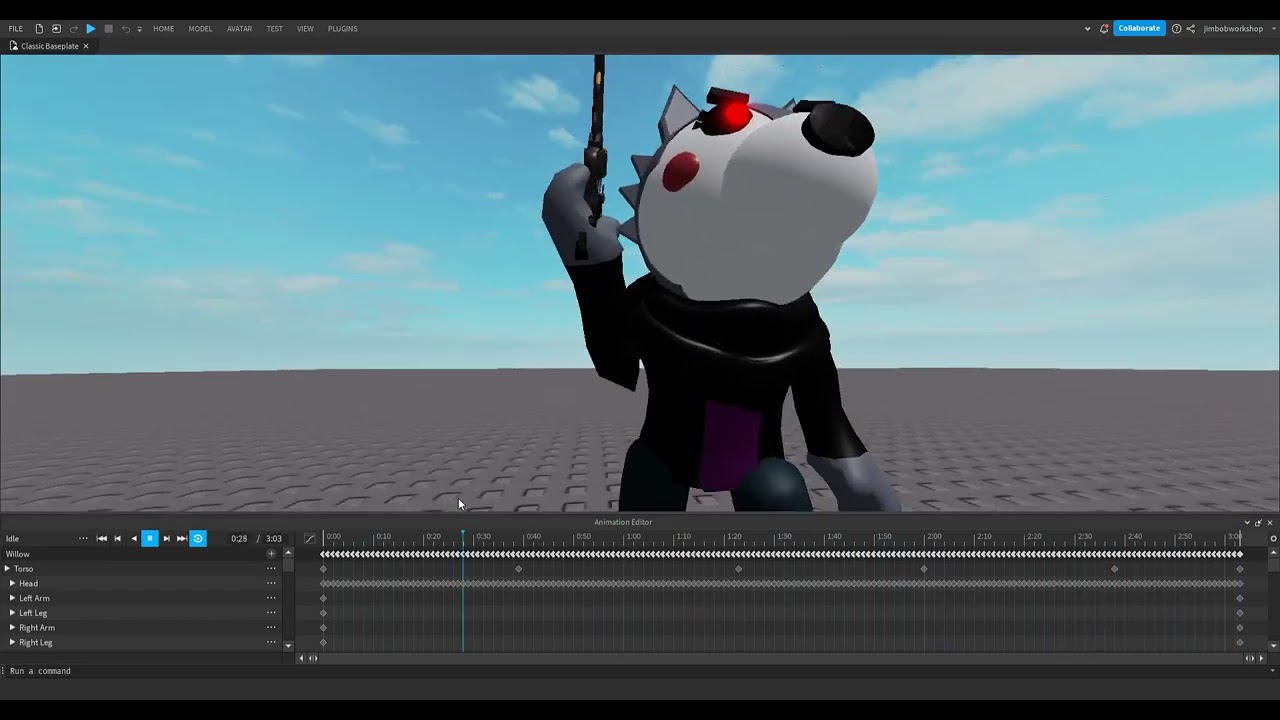This screenshot has height=720, width=1280.
Task: Click timeline zoom handle at bottom left
Action: pyautogui.click(x=312, y=658)
